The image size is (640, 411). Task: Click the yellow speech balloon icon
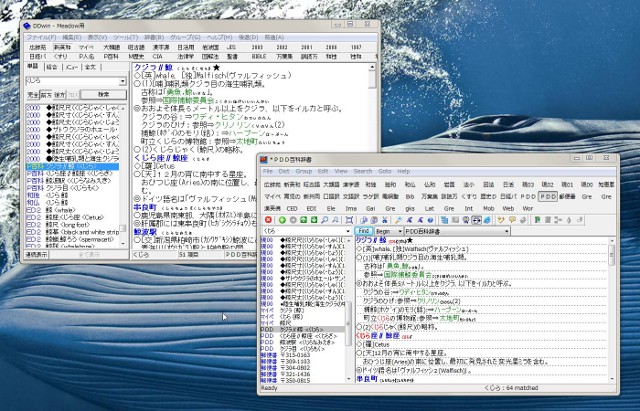click(x=512, y=220)
